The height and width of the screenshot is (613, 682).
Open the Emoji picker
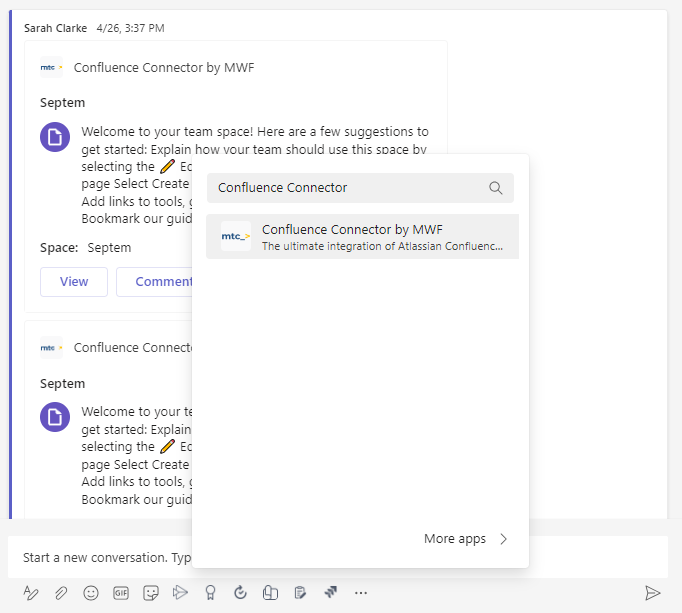click(x=91, y=593)
